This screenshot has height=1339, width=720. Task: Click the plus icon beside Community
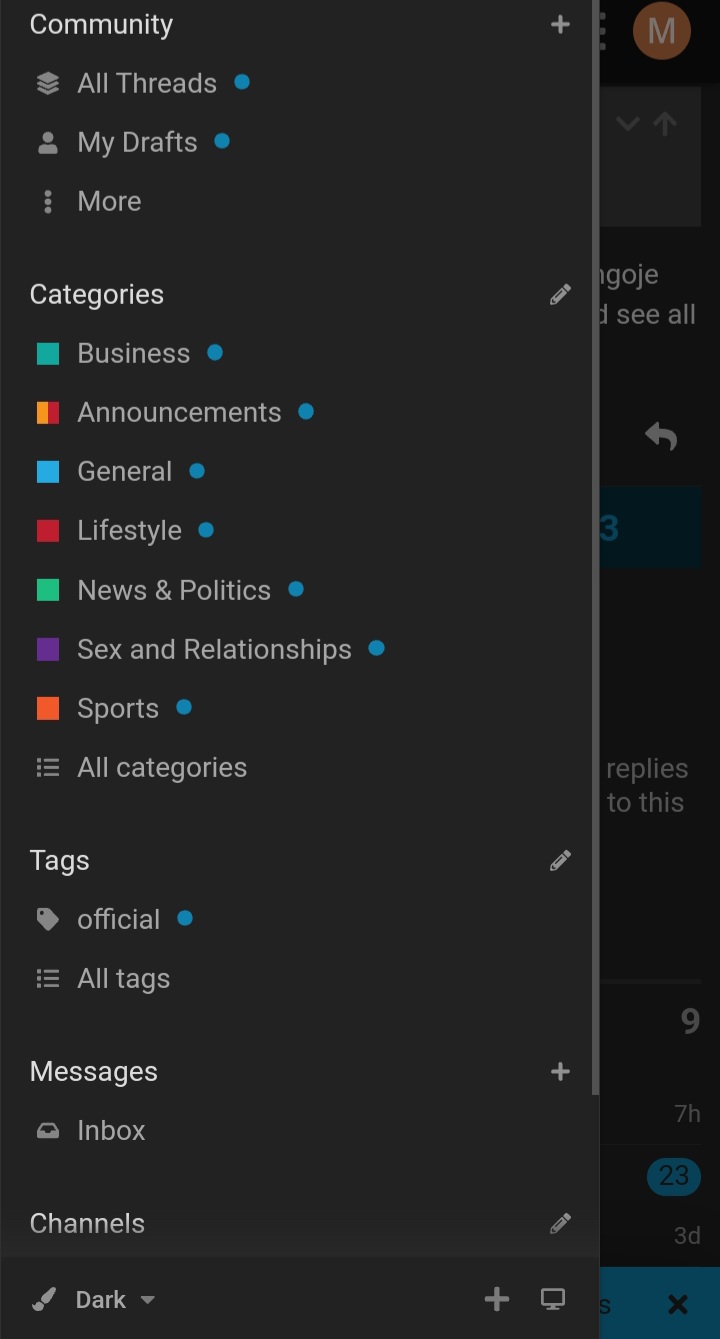pos(560,25)
